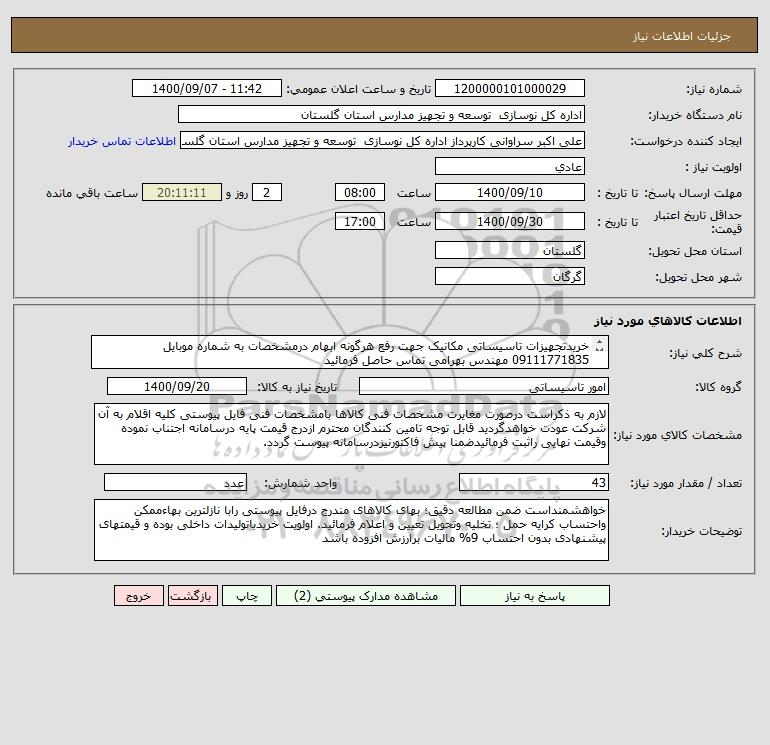Click the توضیحات خریدار text area
This screenshot has width=770, height=745.
[351, 530]
